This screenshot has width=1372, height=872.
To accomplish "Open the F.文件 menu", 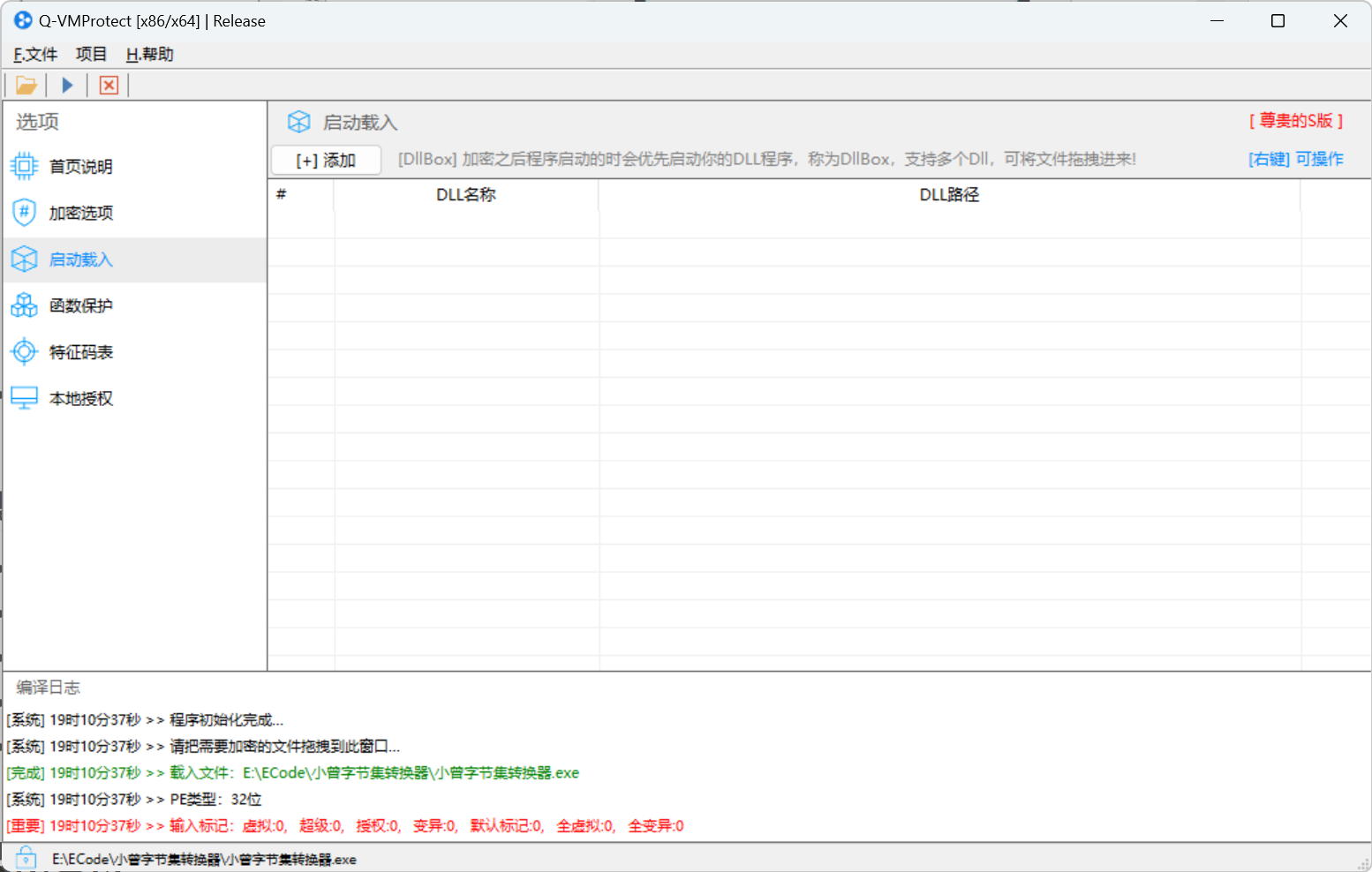I will coord(35,55).
